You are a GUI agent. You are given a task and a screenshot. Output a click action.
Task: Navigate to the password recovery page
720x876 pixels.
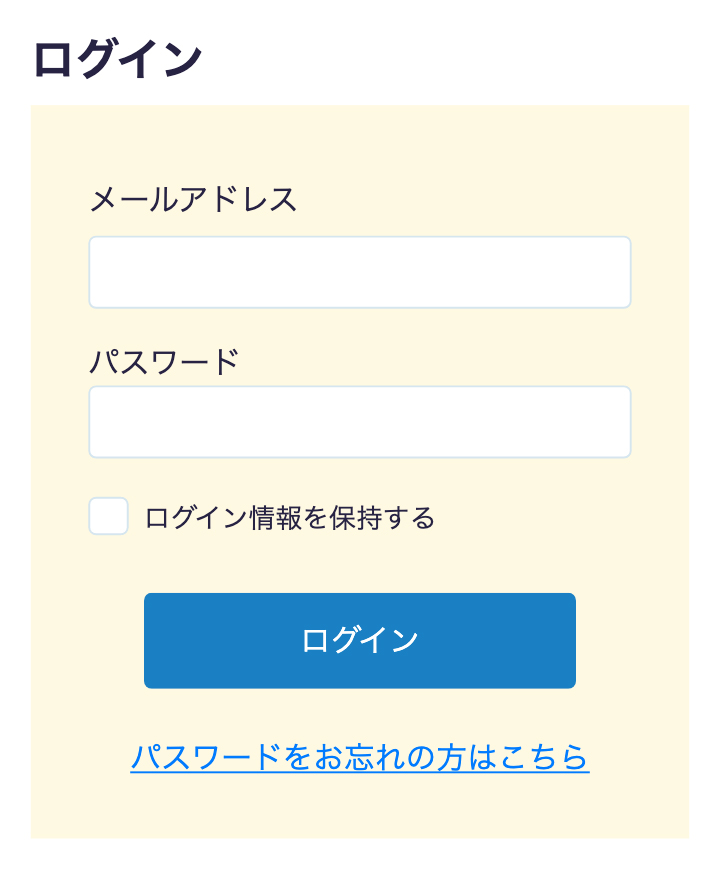point(362,759)
